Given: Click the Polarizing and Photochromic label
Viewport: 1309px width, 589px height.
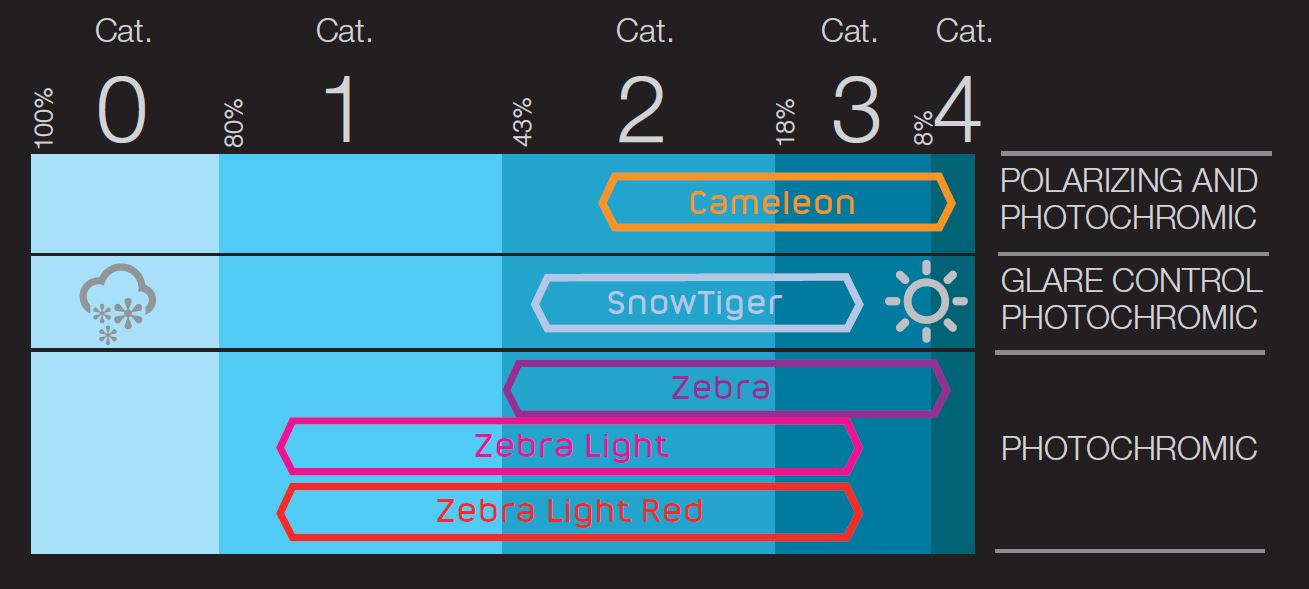Looking at the screenshot, I should click(1129, 199).
